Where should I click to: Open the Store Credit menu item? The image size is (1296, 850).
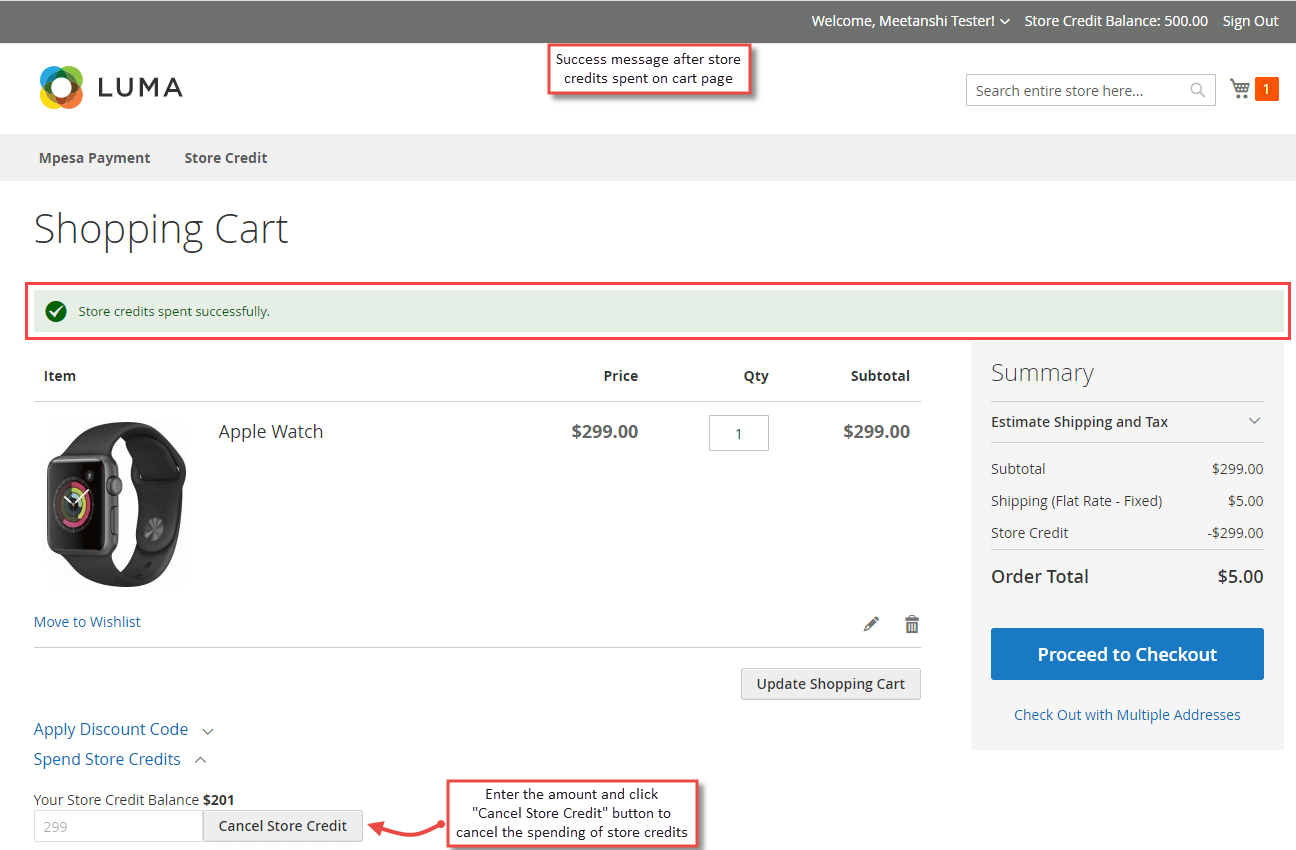tap(226, 158)
